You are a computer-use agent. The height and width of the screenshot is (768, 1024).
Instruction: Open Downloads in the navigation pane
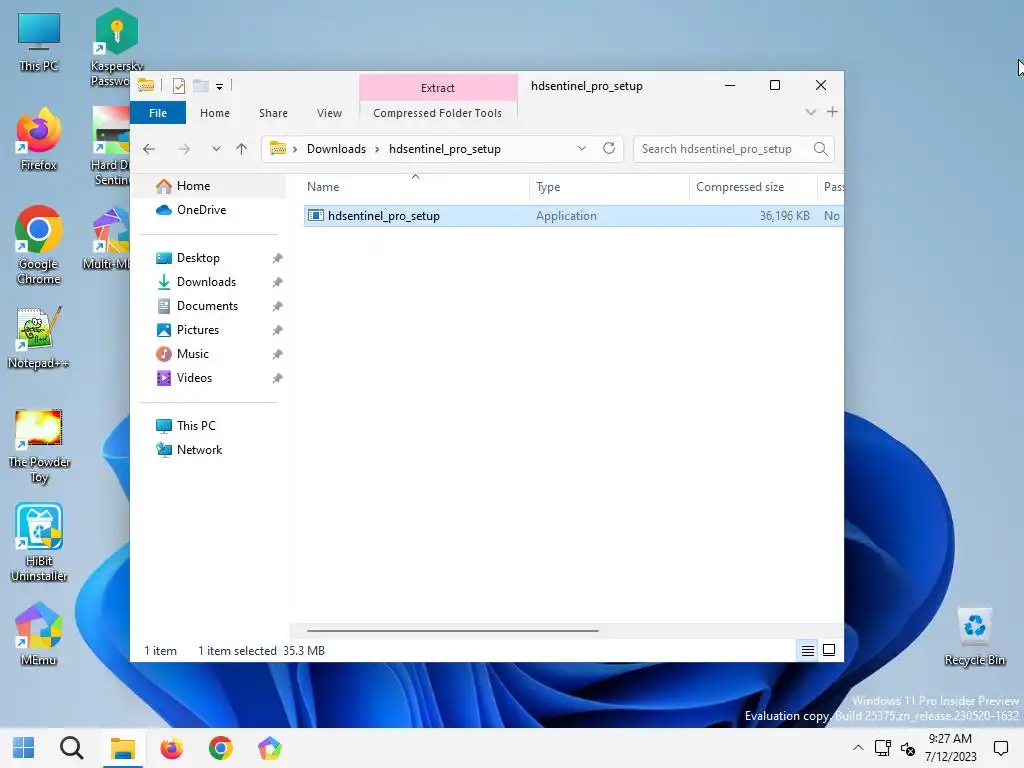tap(206, 282)
